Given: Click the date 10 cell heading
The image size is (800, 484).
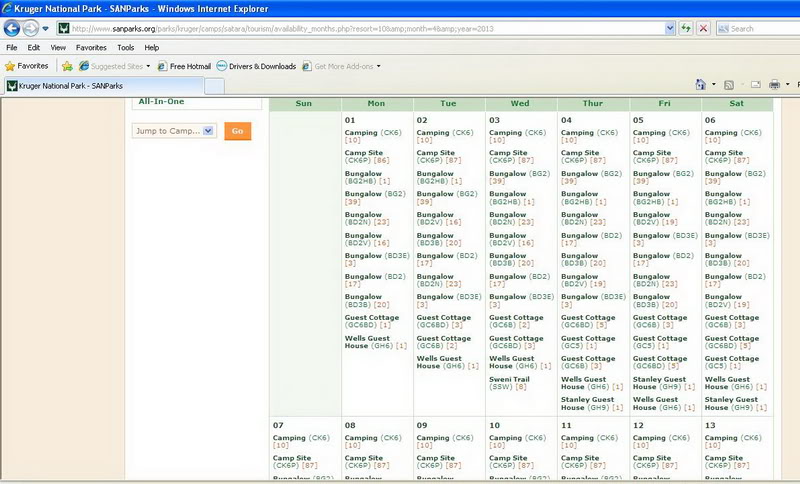Looking at the screenshot, I should point(494,425).
